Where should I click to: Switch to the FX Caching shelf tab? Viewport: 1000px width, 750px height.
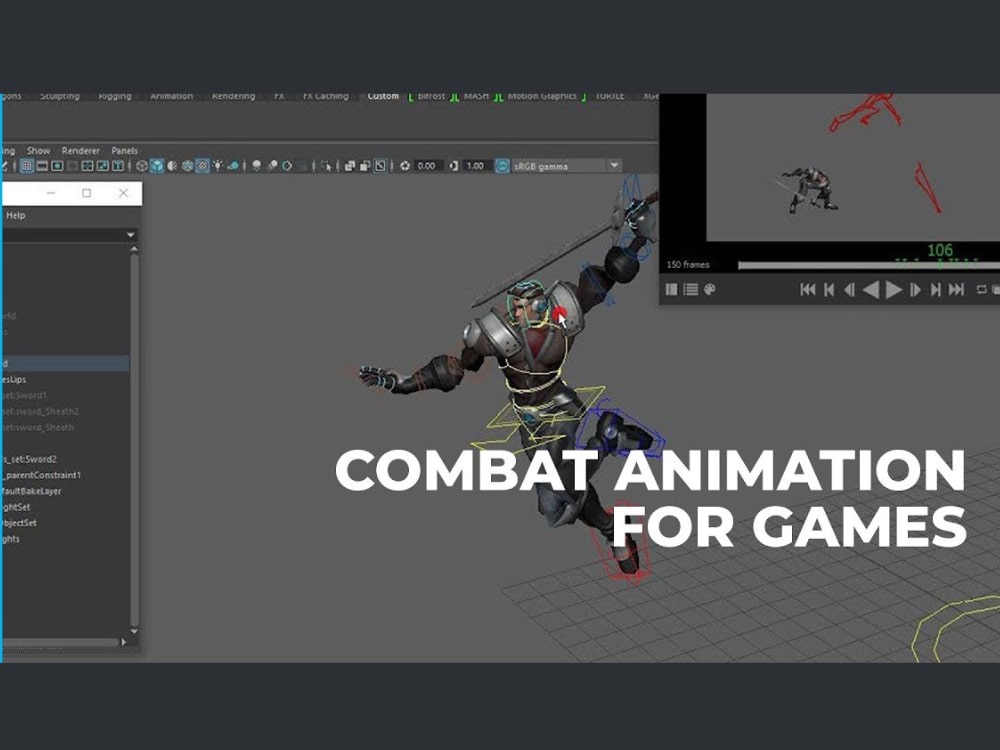325,96
